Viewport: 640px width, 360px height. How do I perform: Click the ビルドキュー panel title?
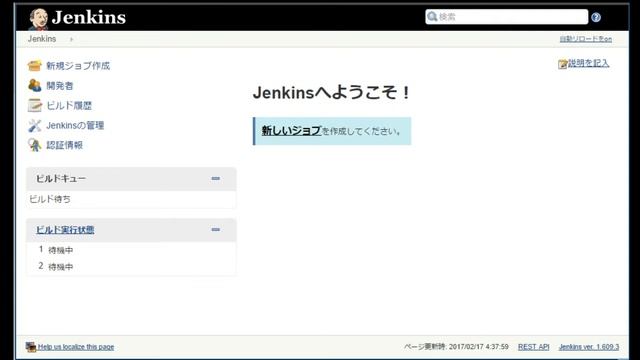click(x=61, y=178)
